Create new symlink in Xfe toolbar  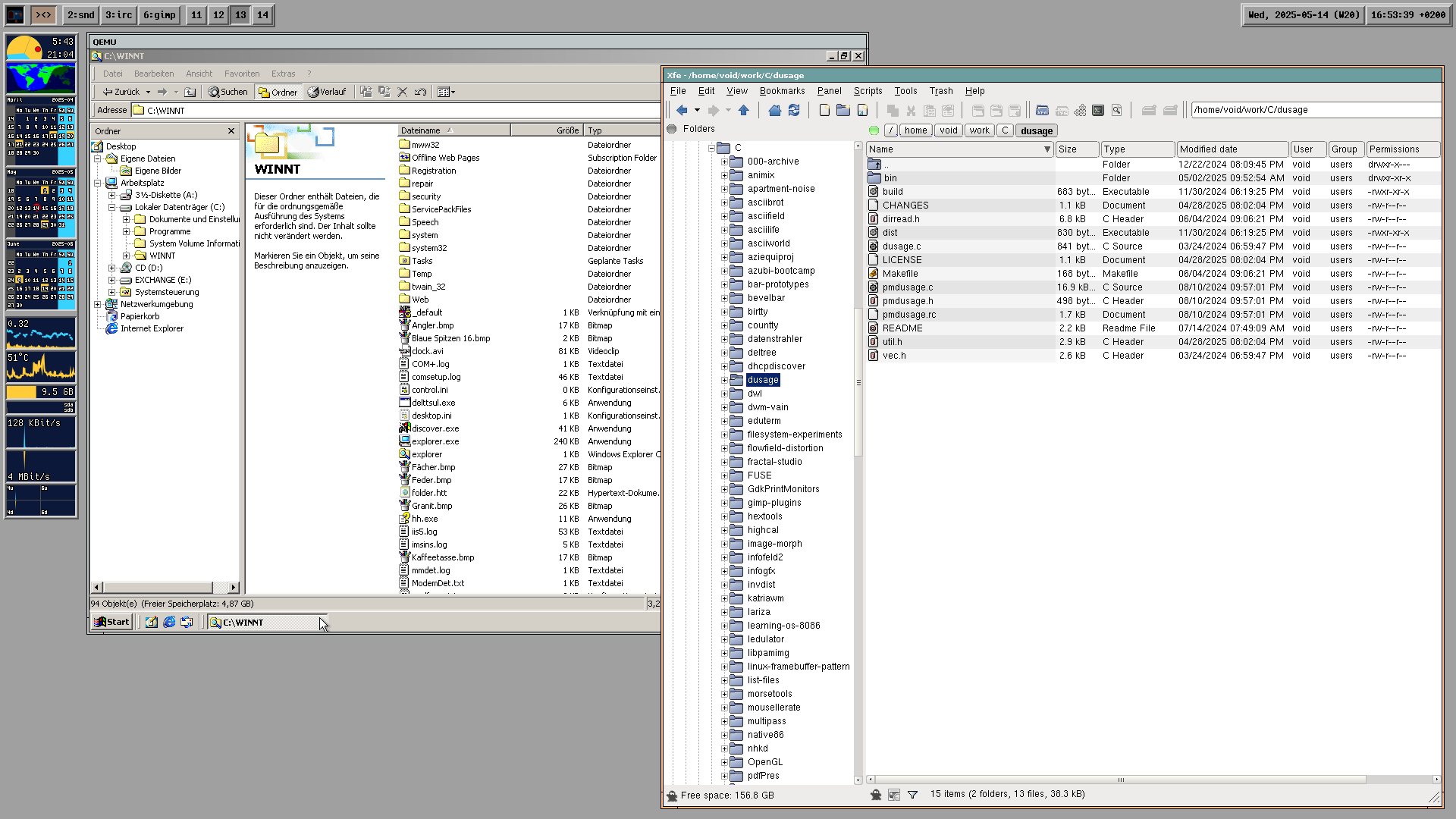(863, 111)
